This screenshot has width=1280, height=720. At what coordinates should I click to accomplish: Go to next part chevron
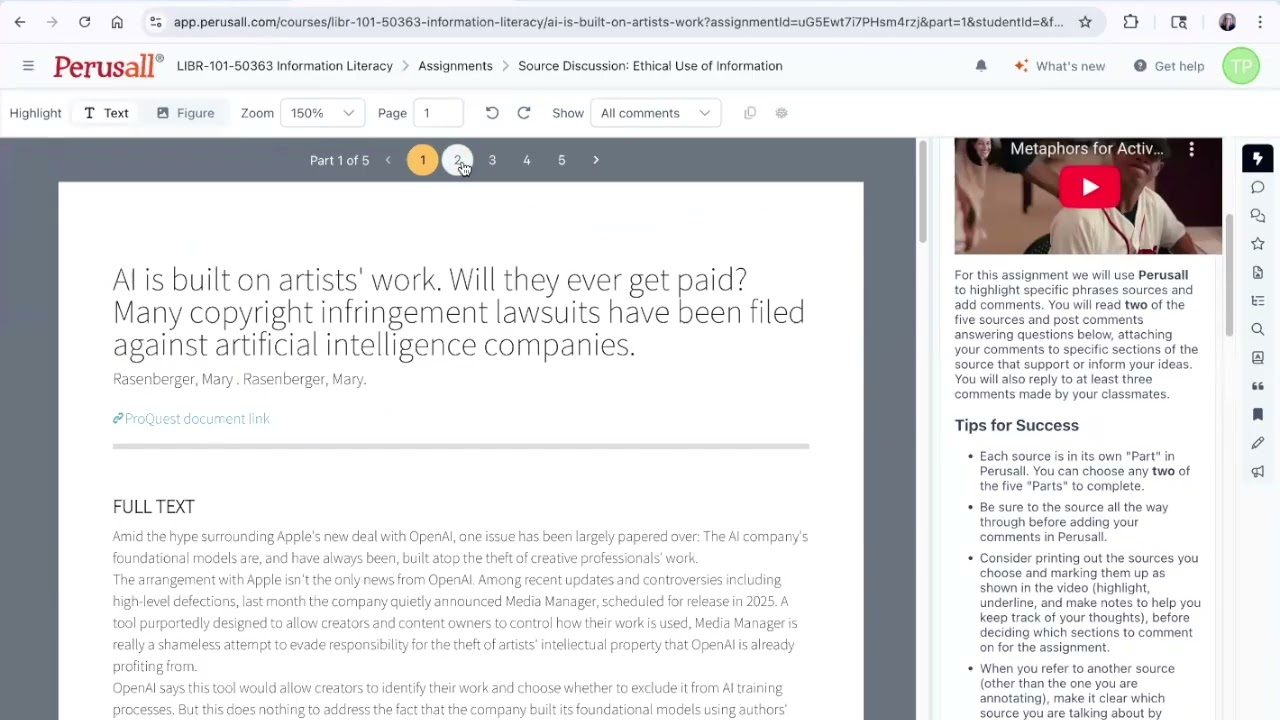pyautogui.click(x=596, y=160)
